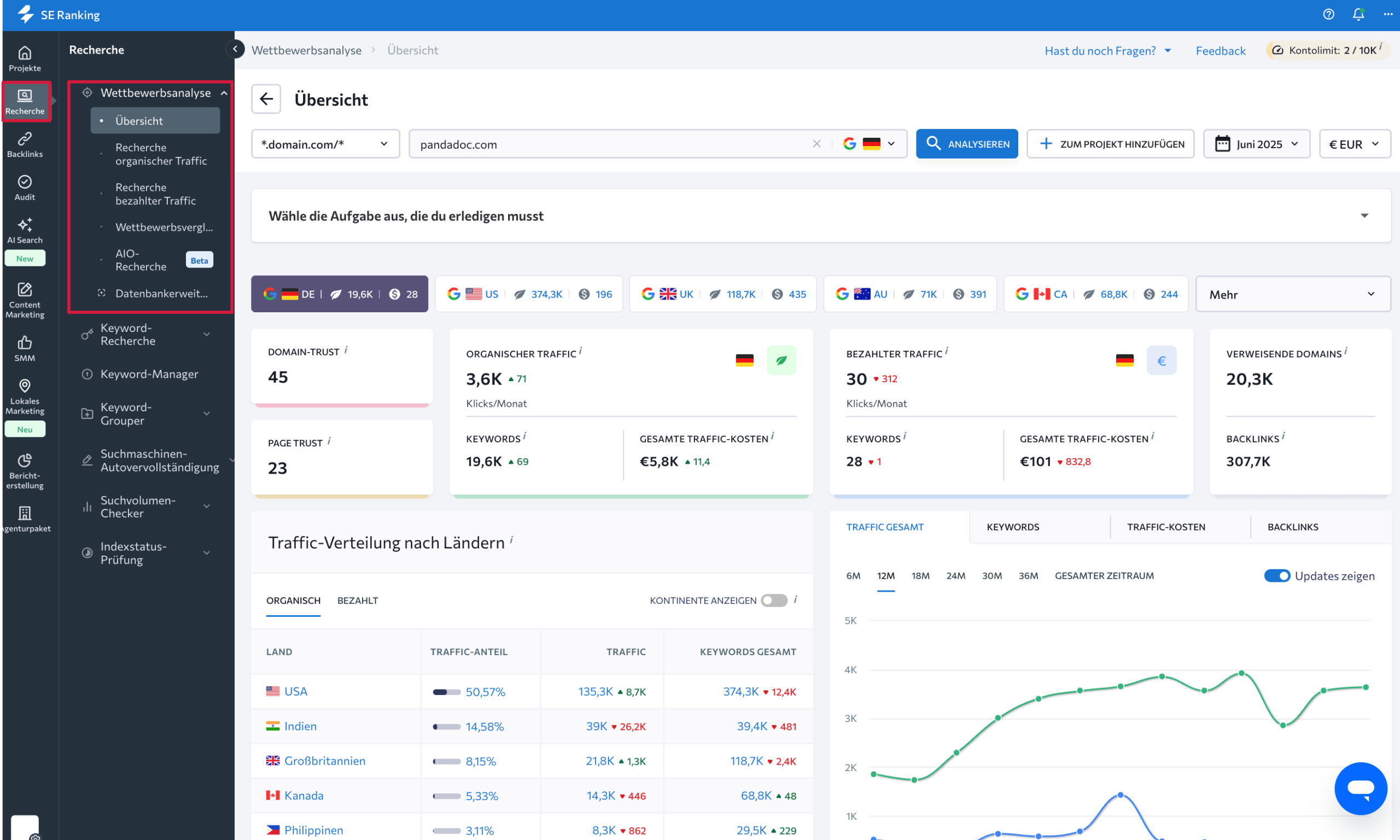Open Berichterstellung section
Image resolution: width=1400 pixels, height=840 pixels.
coord(24,471)
